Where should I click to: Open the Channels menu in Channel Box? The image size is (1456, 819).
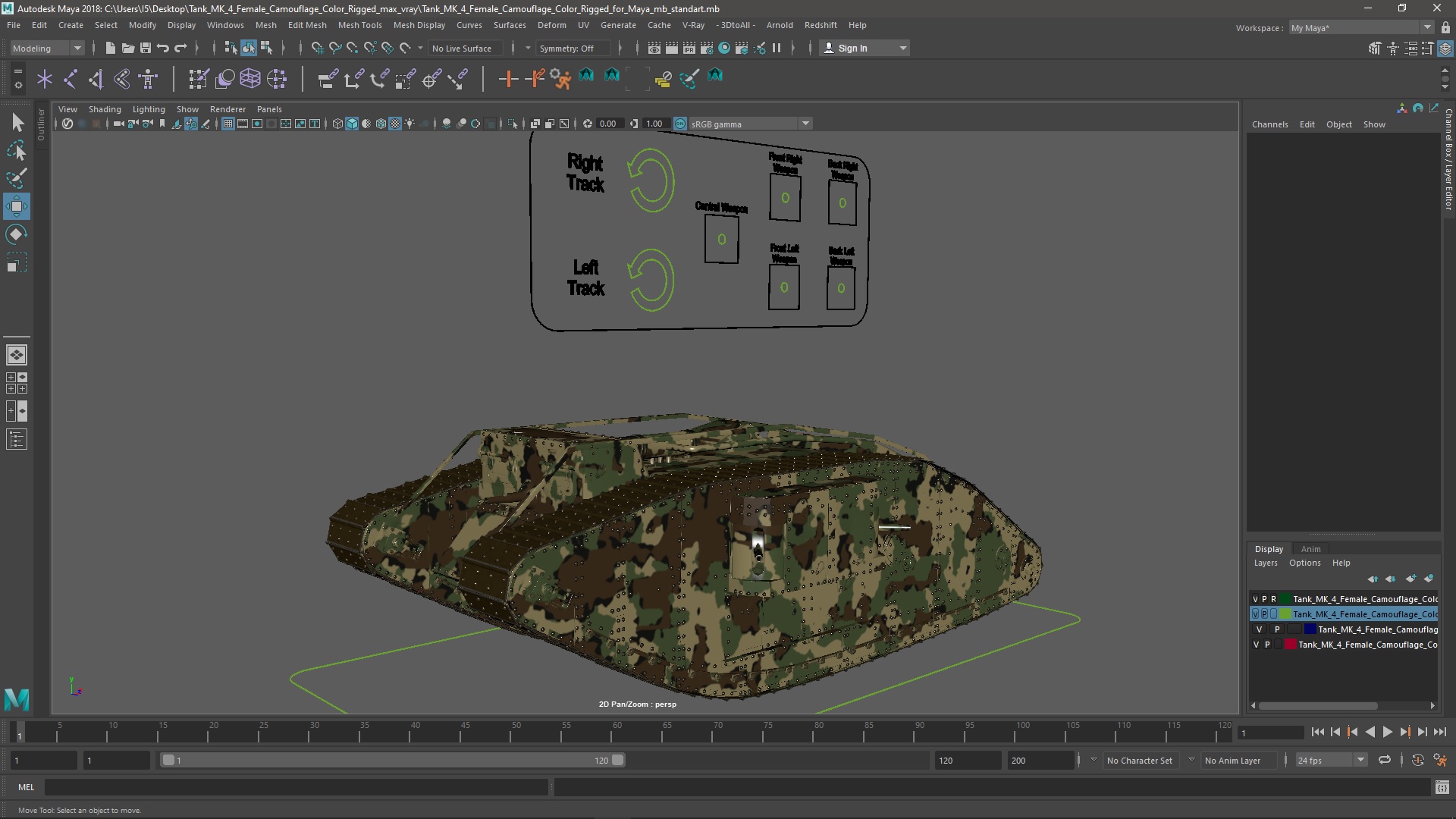click(x=1269, y=124)
